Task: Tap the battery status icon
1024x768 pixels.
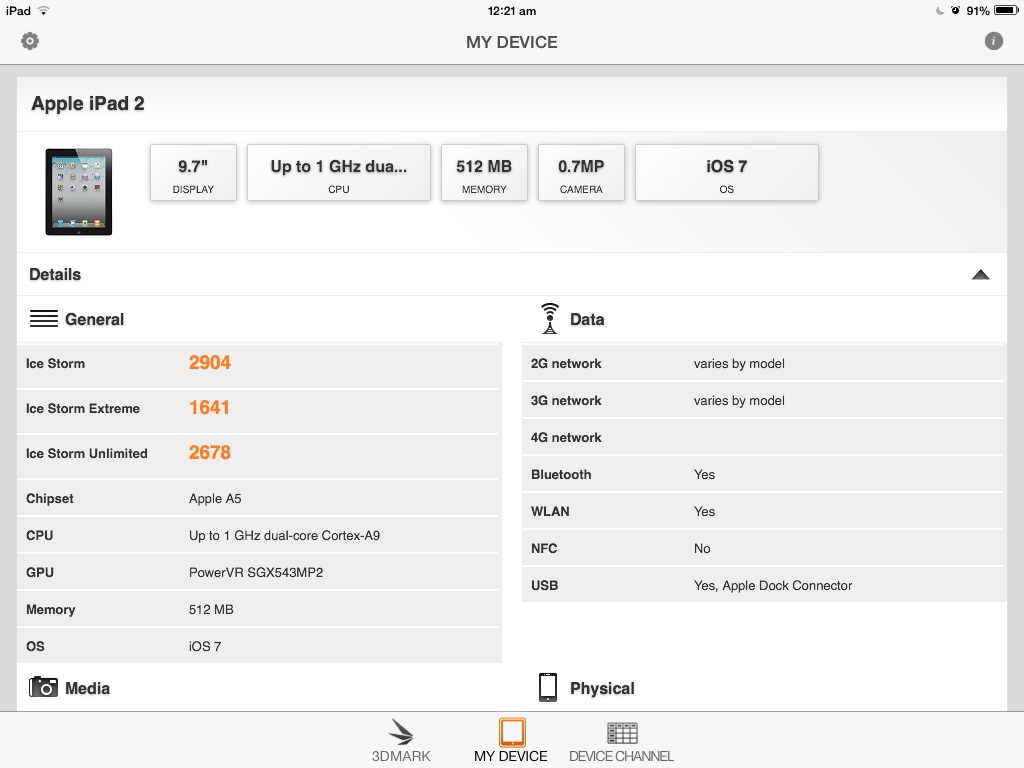Action: [x=1006, y=10]
